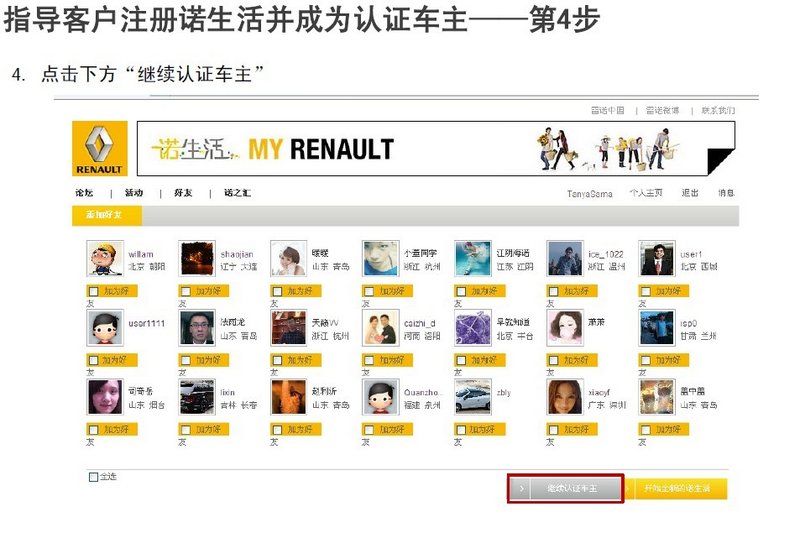Click the username text shaojian
The image size is (800, 538).
tap(237, 254)
